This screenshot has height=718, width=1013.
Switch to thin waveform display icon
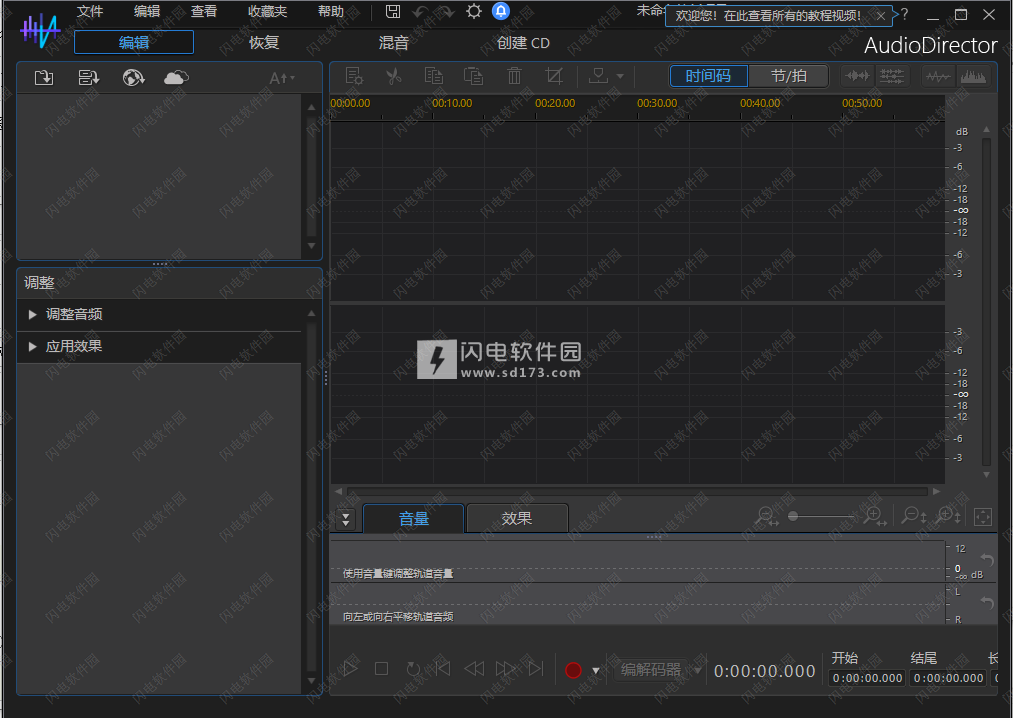(x=938, y=76)
